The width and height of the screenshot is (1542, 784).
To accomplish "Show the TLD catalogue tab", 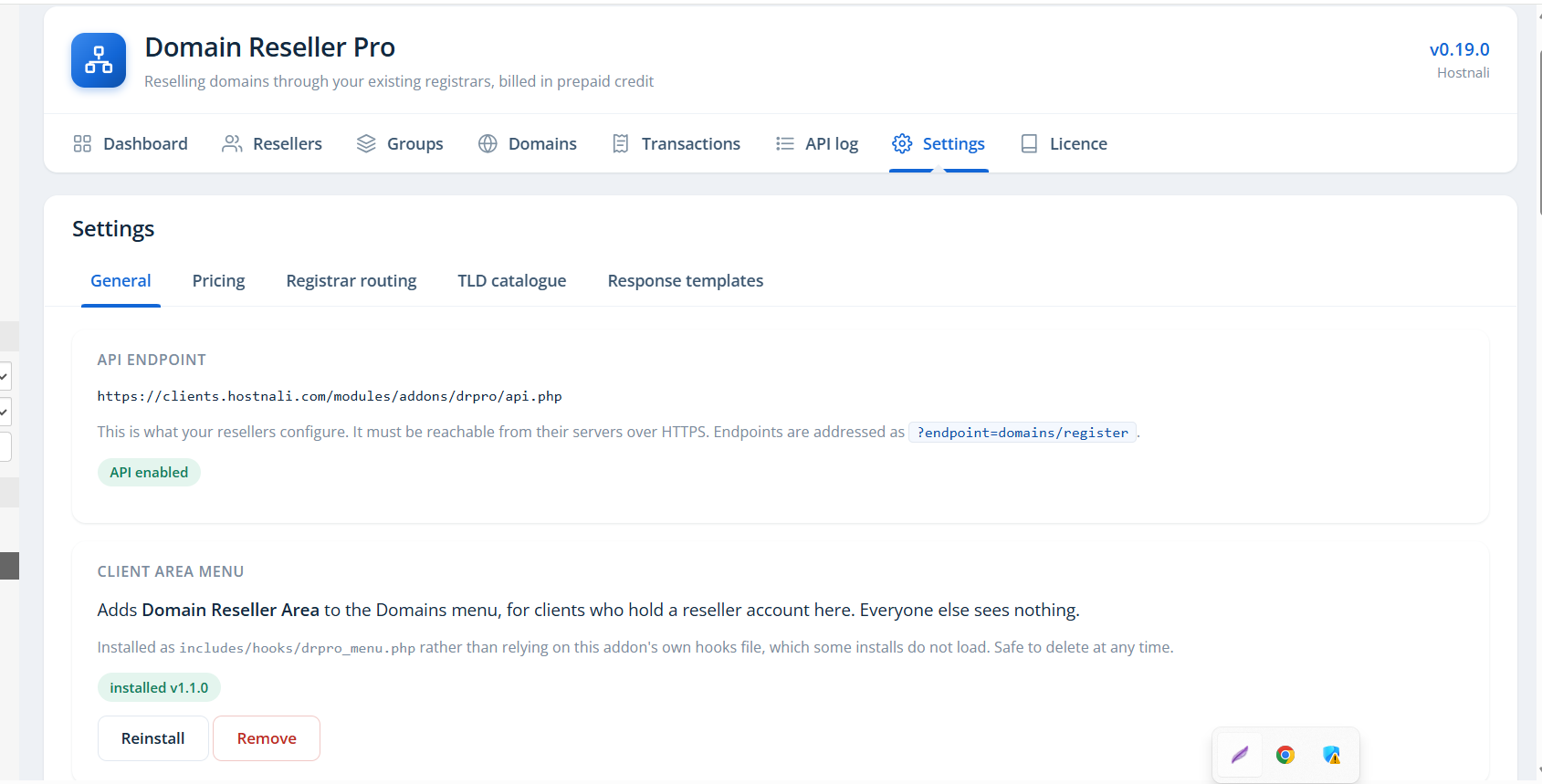I will pyautogui.click(x=512, y=281).
